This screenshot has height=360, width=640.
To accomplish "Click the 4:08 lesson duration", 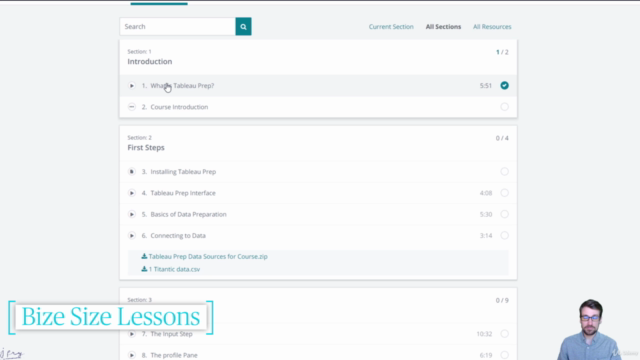I will tap(486, 193).
